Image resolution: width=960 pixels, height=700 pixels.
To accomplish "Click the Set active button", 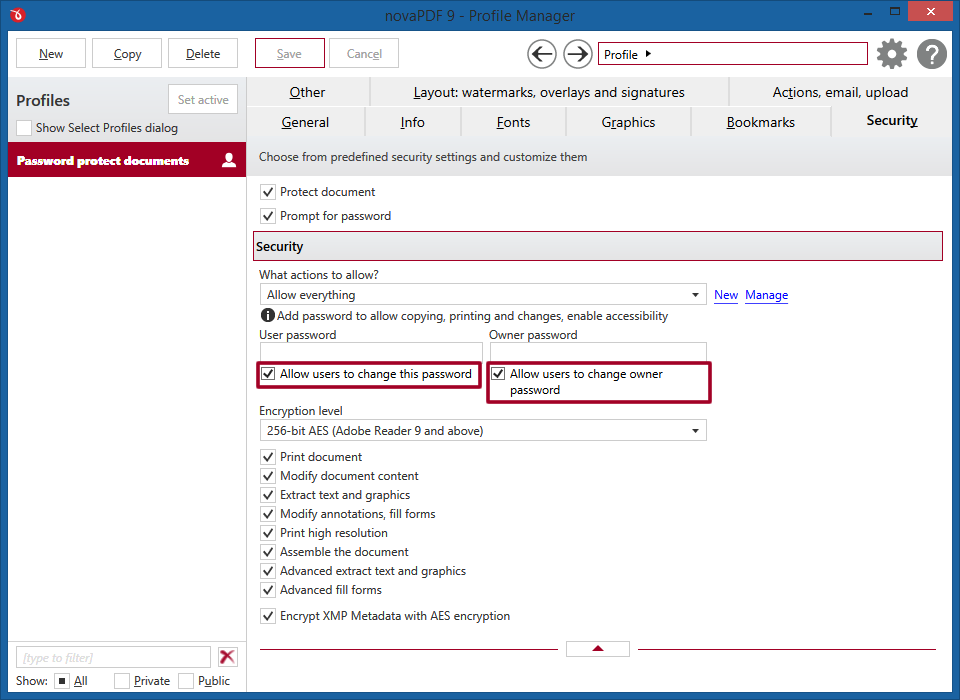I will [203, 99].
